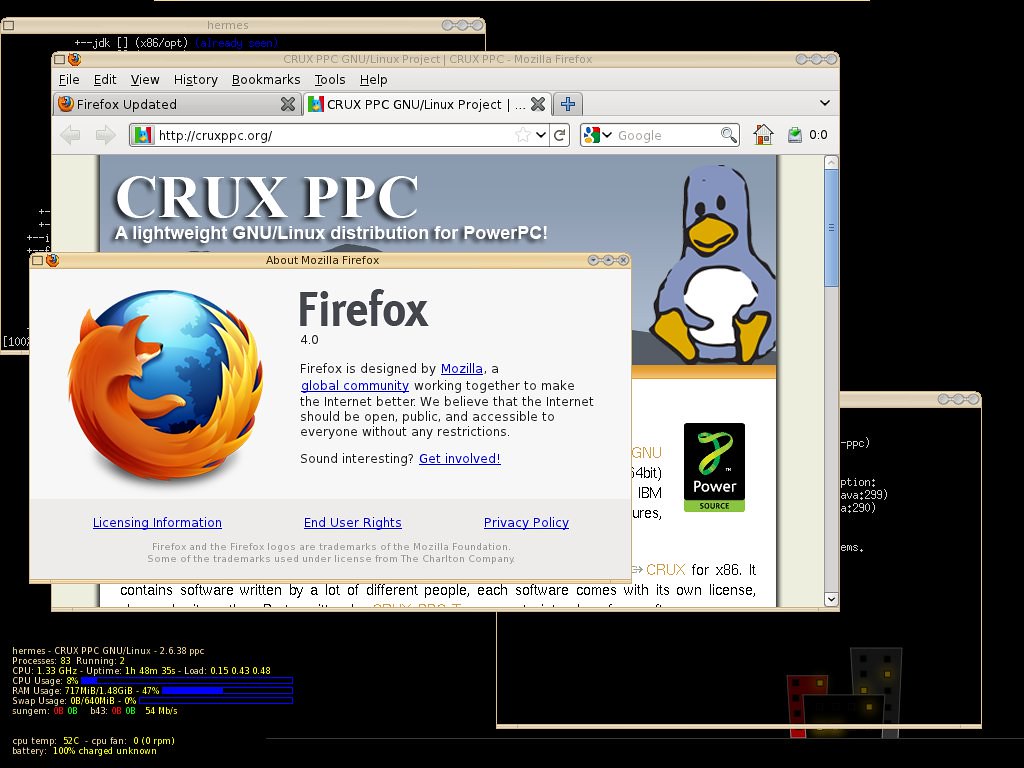This screenshot has height=768, width=1024.
Task: Open the Help menu
Action: pyautogui.click(x=373, y=80)
